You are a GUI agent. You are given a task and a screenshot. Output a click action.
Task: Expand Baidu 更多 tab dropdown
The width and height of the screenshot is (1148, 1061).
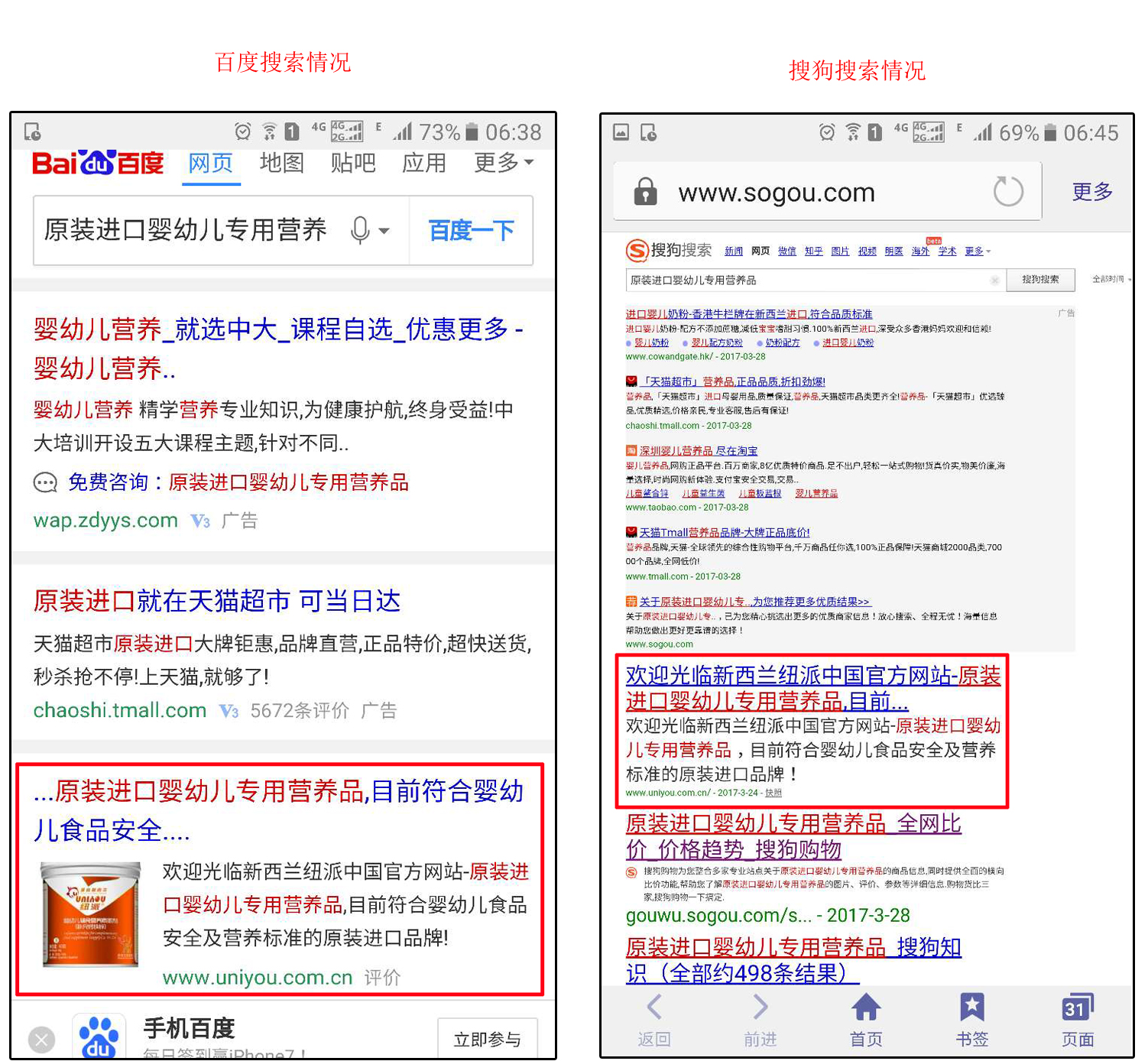[x=504, y=163]
